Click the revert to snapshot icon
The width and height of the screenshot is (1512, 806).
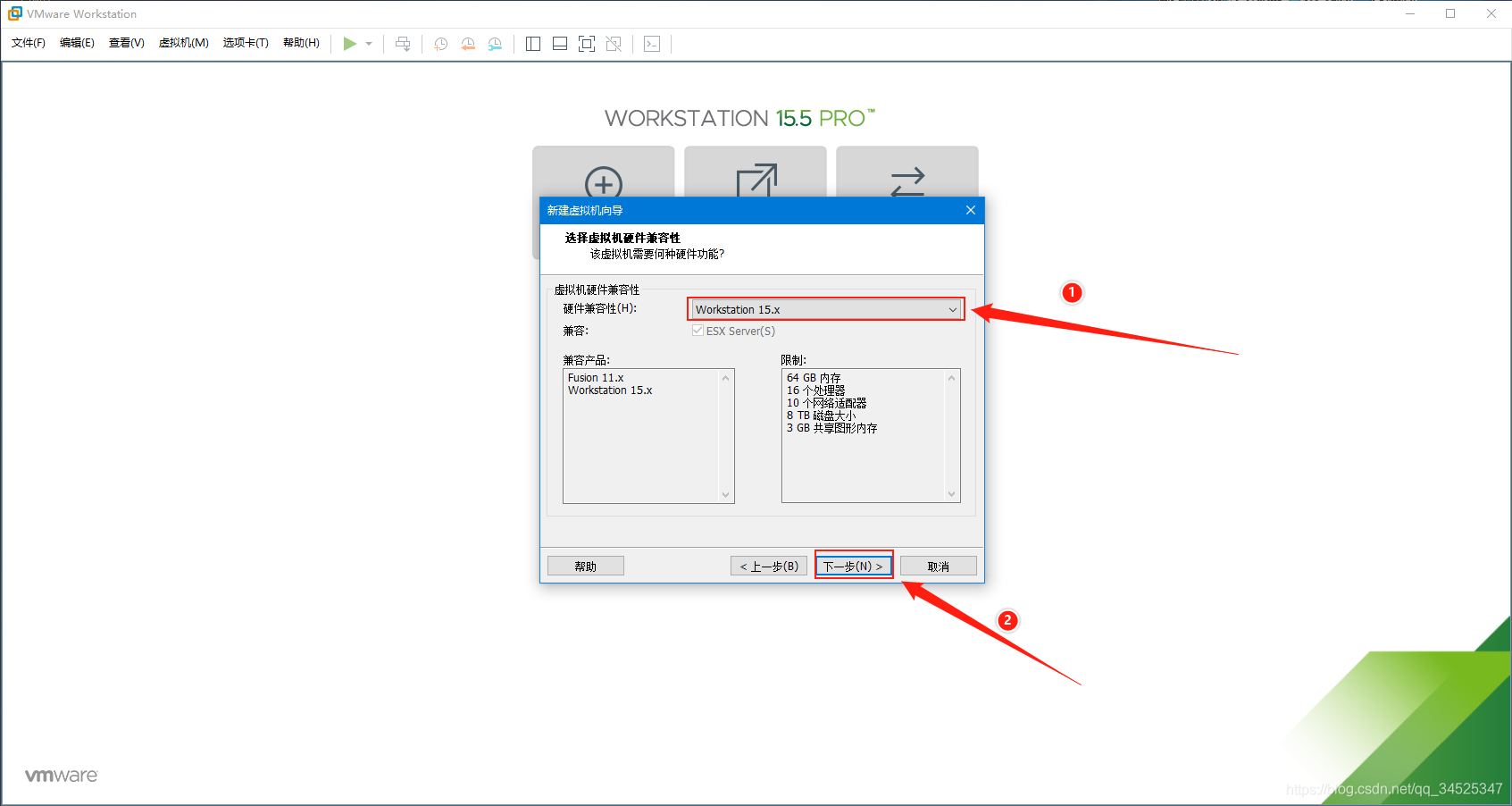468,44
